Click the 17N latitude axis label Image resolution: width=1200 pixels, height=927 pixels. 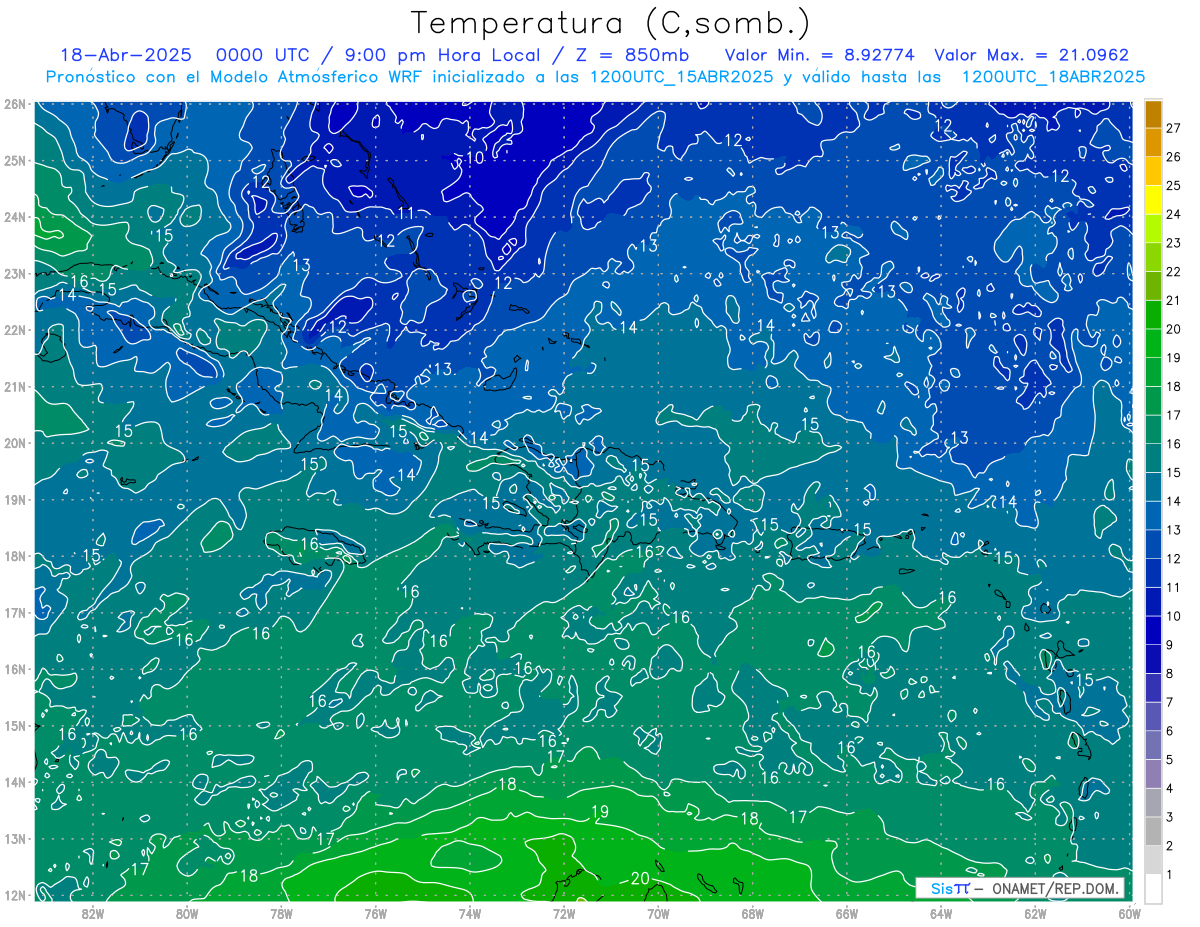coord(15,613)
